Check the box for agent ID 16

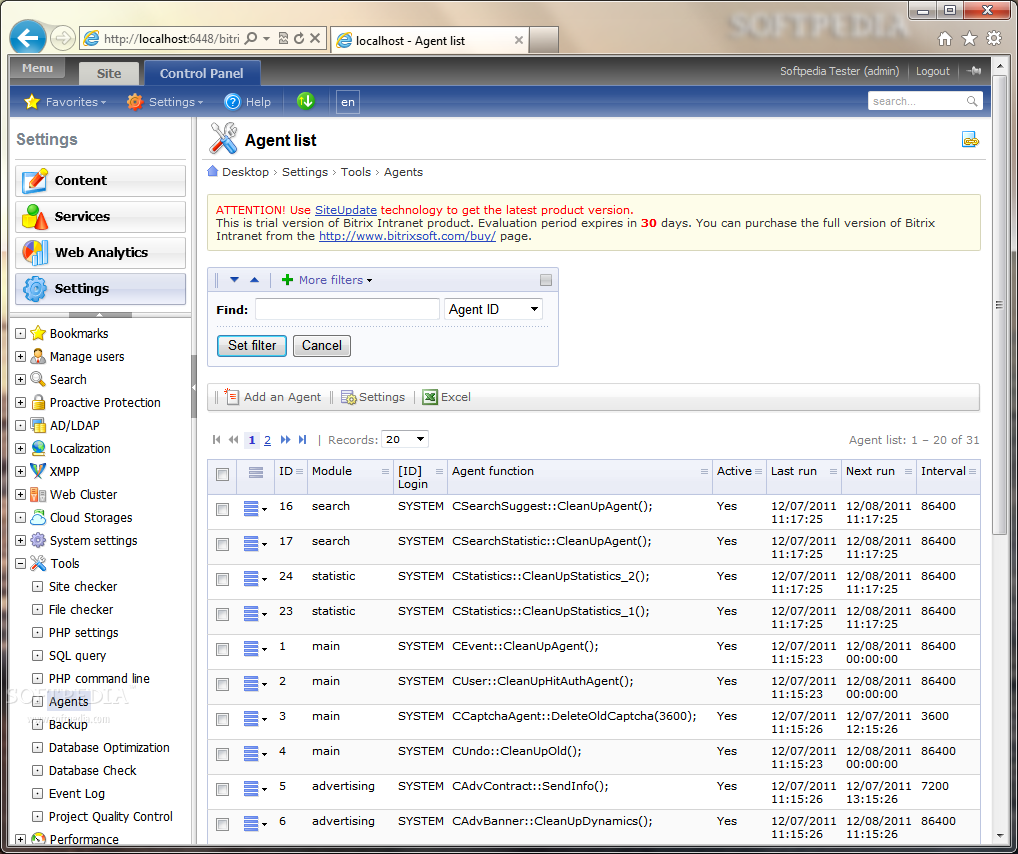222,509
